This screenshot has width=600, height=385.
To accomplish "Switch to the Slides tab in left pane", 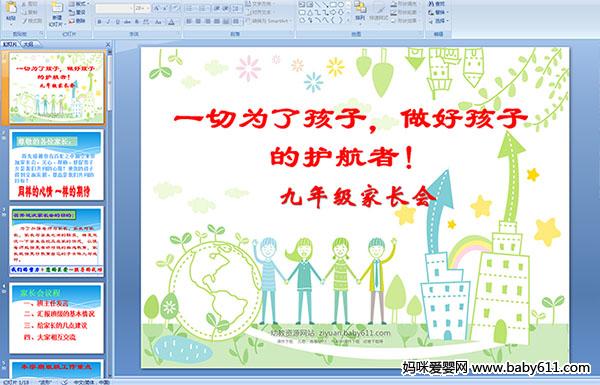I will (x=10, y=44).
